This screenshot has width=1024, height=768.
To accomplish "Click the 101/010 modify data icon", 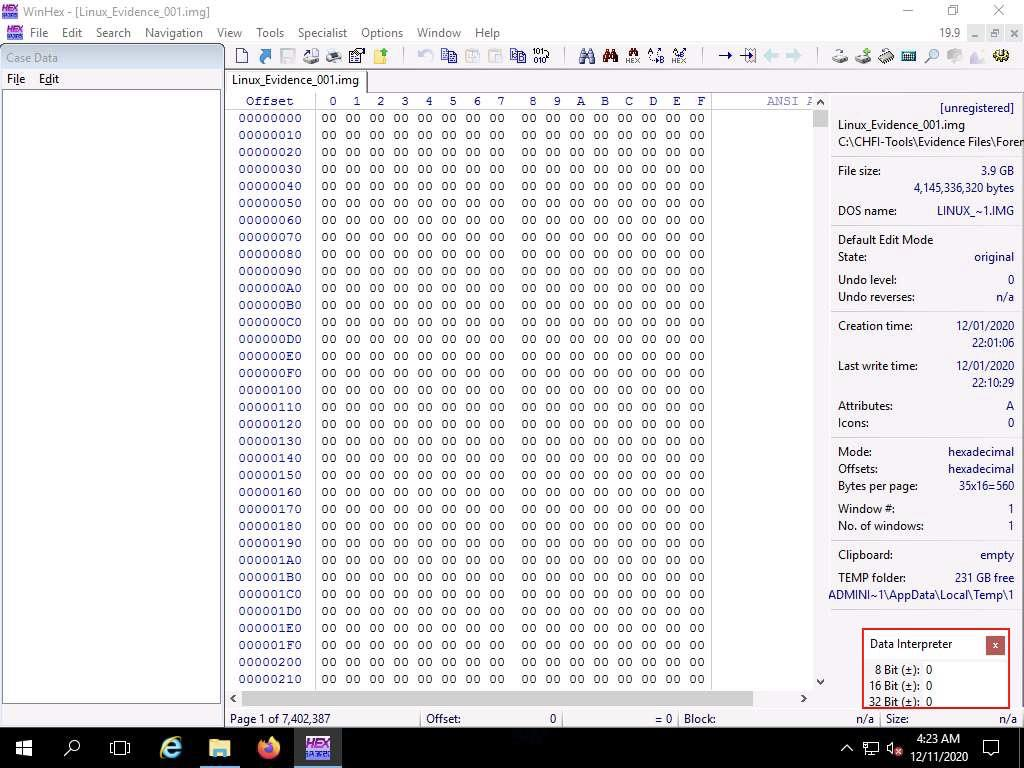I will (541, 56).
